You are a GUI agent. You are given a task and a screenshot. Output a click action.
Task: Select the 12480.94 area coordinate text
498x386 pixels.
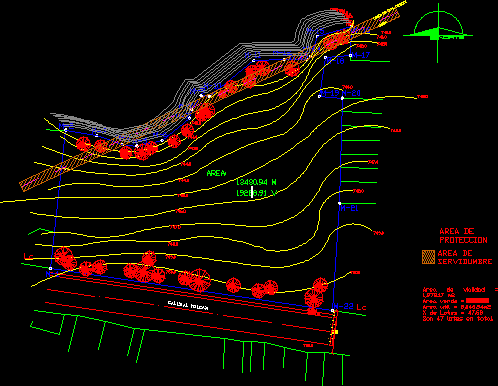[256, 182]
